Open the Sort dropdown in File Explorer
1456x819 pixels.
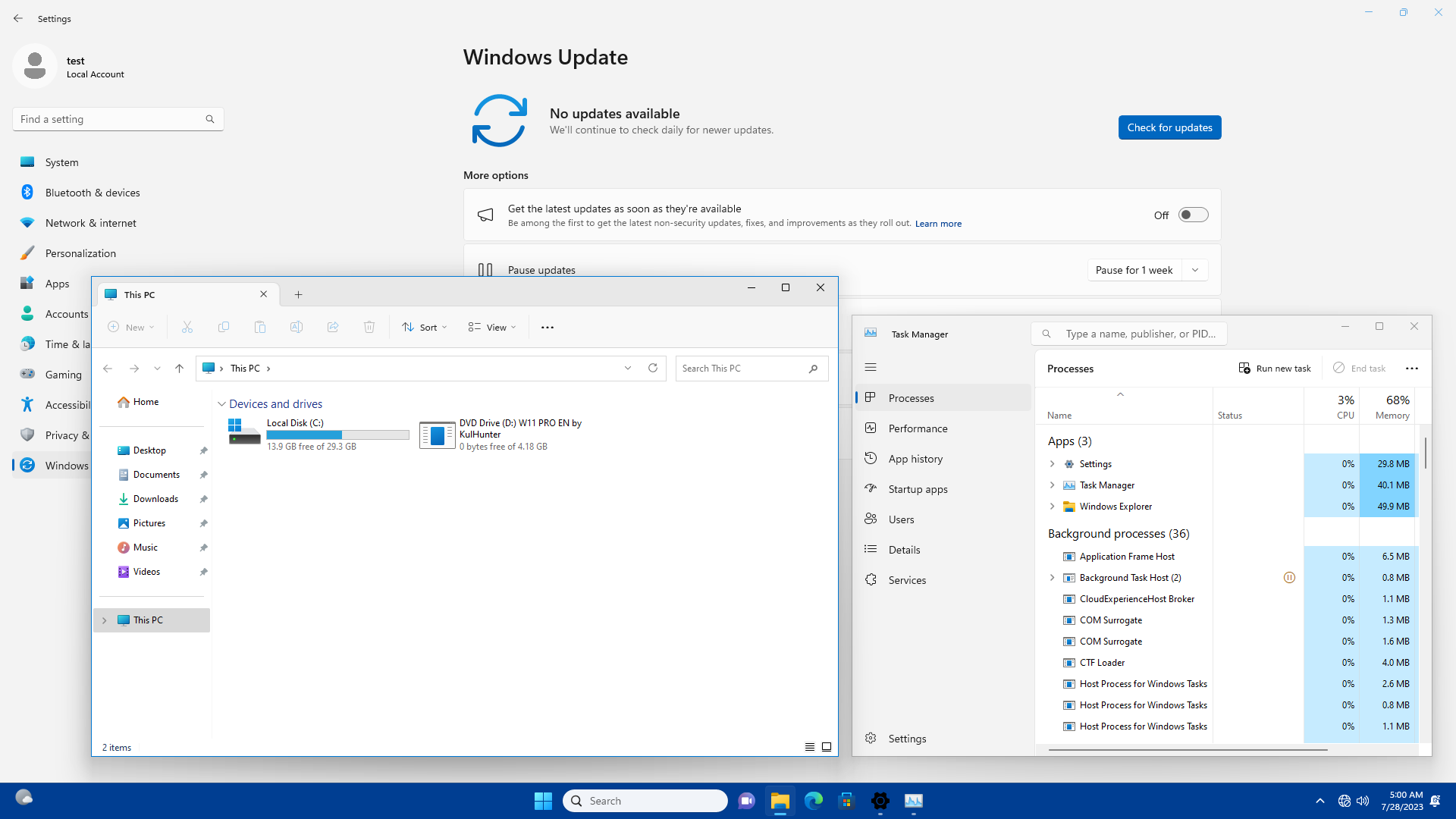click(425, 328)
